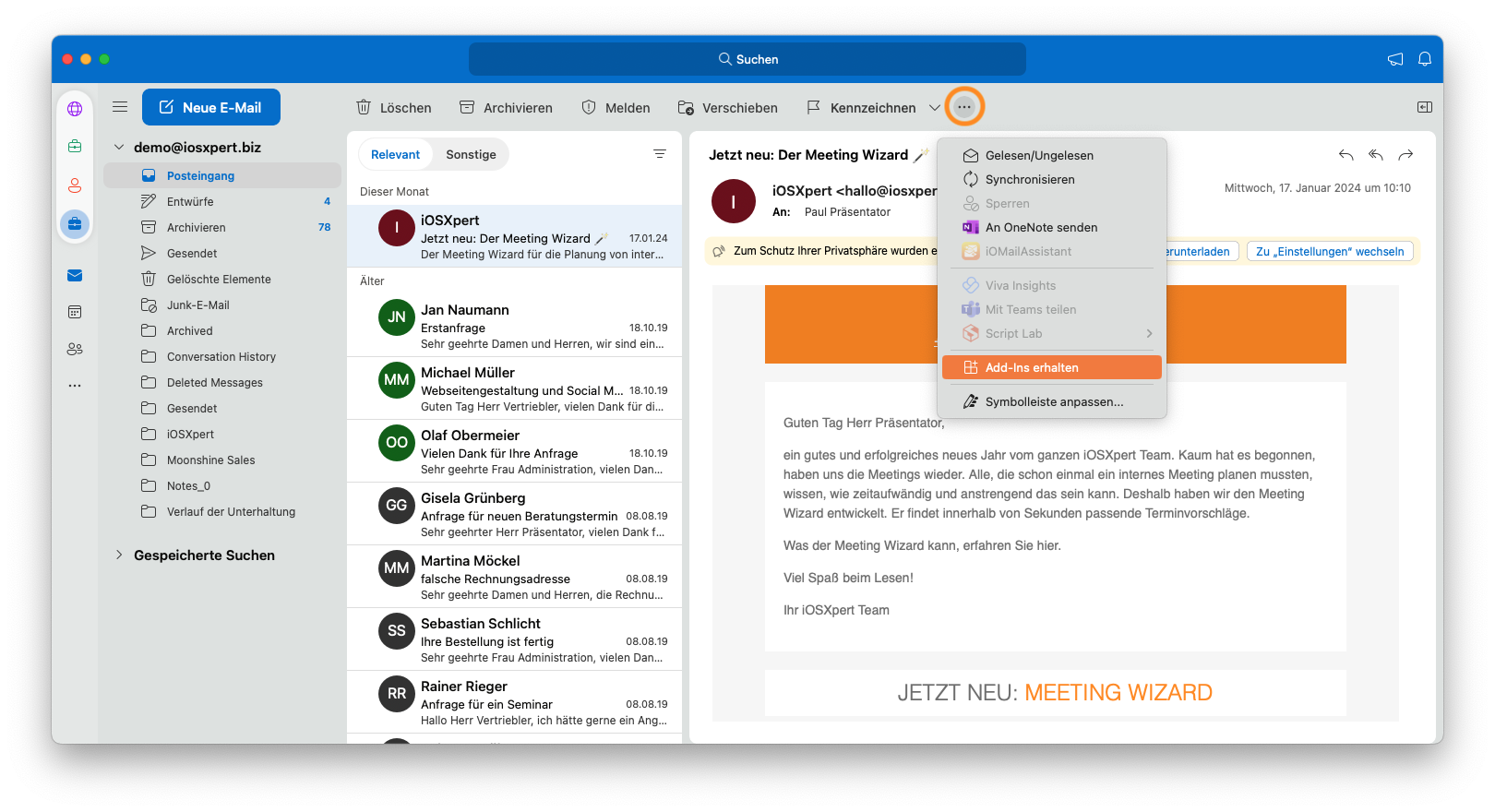Image resolution: width=1495 pixels, height=812 pixels.
Task: Open the Posteingang folder
Action: click(222, 175)
